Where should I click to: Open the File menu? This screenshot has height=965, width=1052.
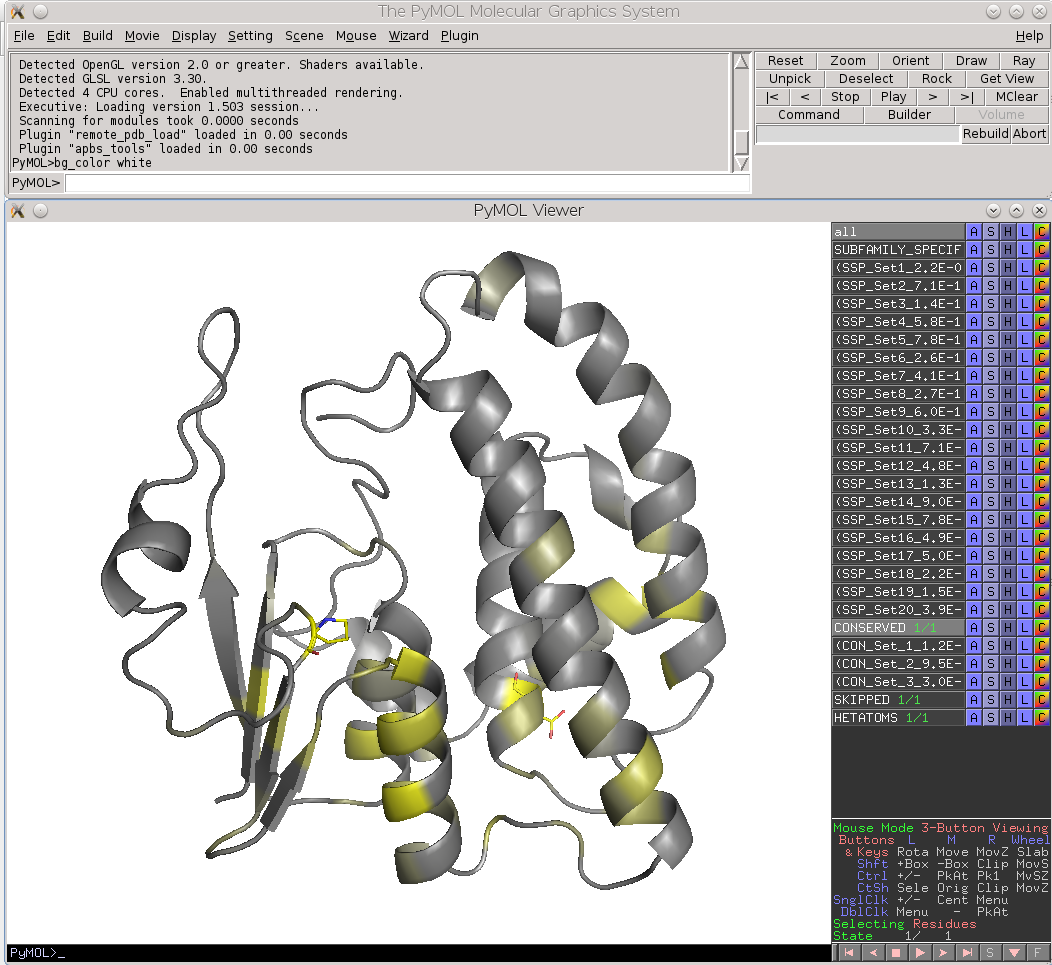pyautogui.click(x=23, y=36)
